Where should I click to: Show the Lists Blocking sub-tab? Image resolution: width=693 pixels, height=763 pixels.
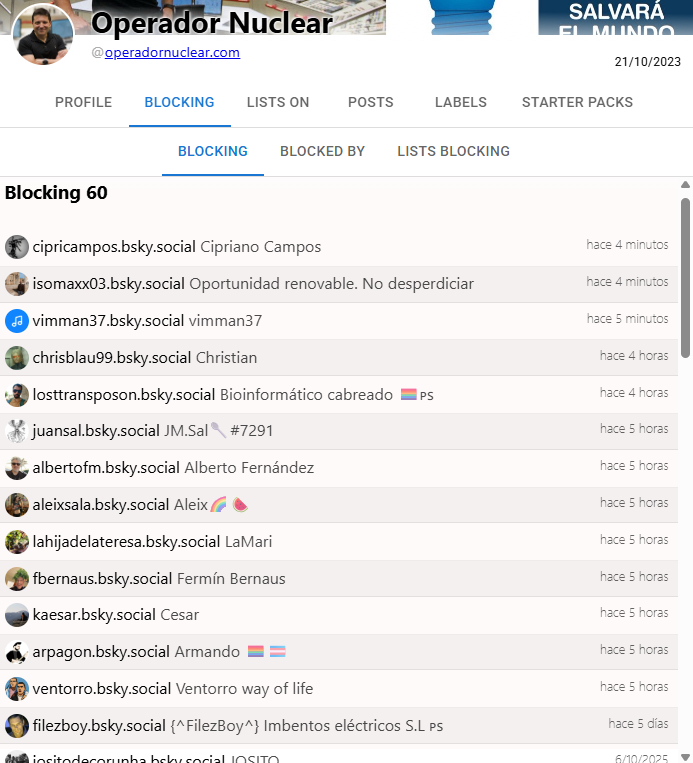point(453,152)
